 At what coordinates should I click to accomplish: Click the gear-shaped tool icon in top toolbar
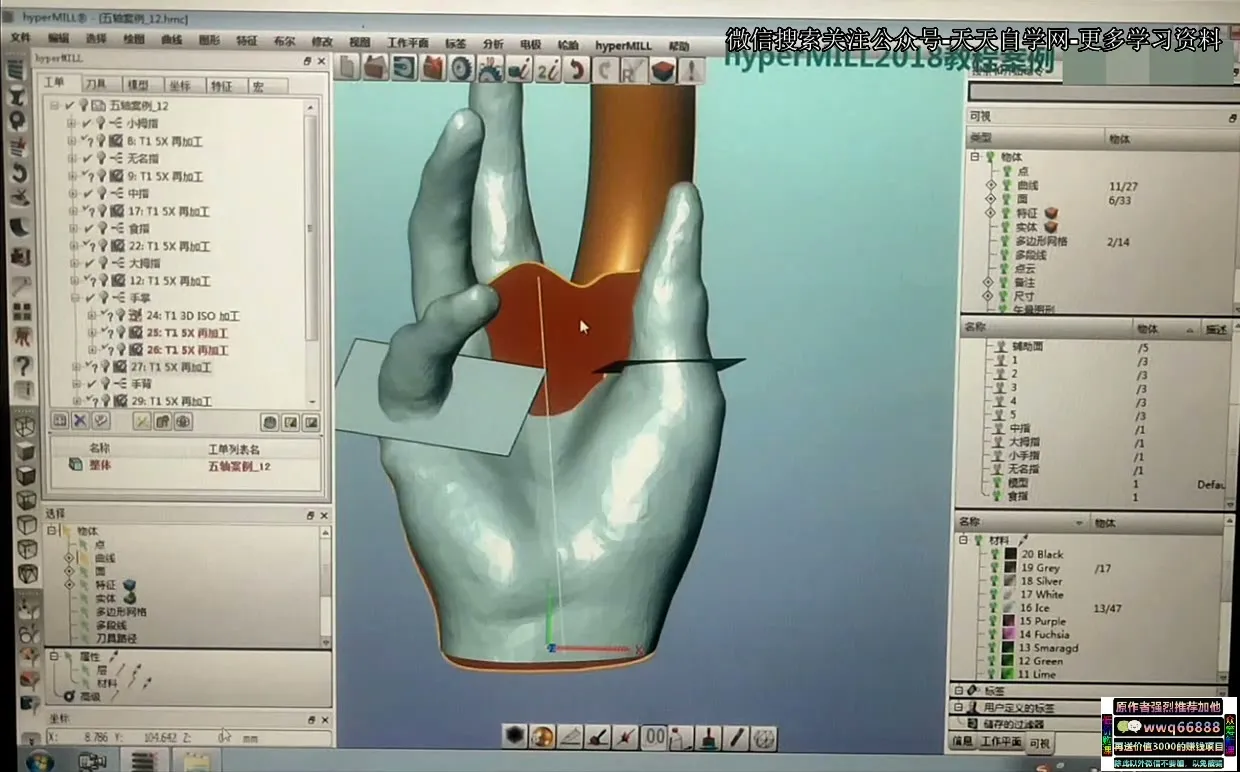(461, 69)
